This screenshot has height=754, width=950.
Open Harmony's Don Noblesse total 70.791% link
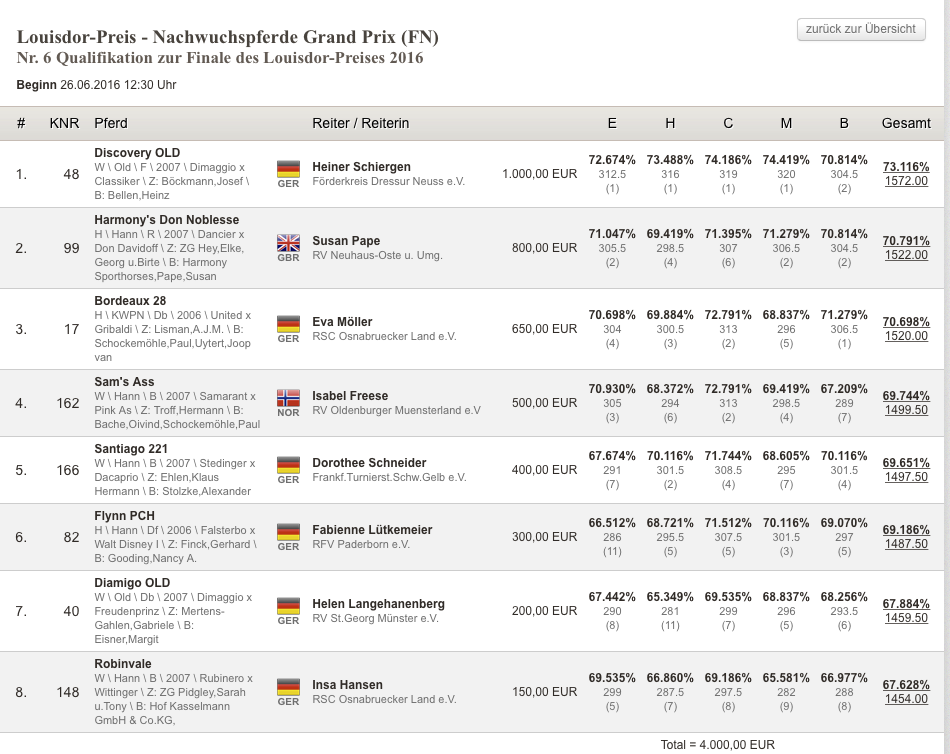tap(906, 241)
